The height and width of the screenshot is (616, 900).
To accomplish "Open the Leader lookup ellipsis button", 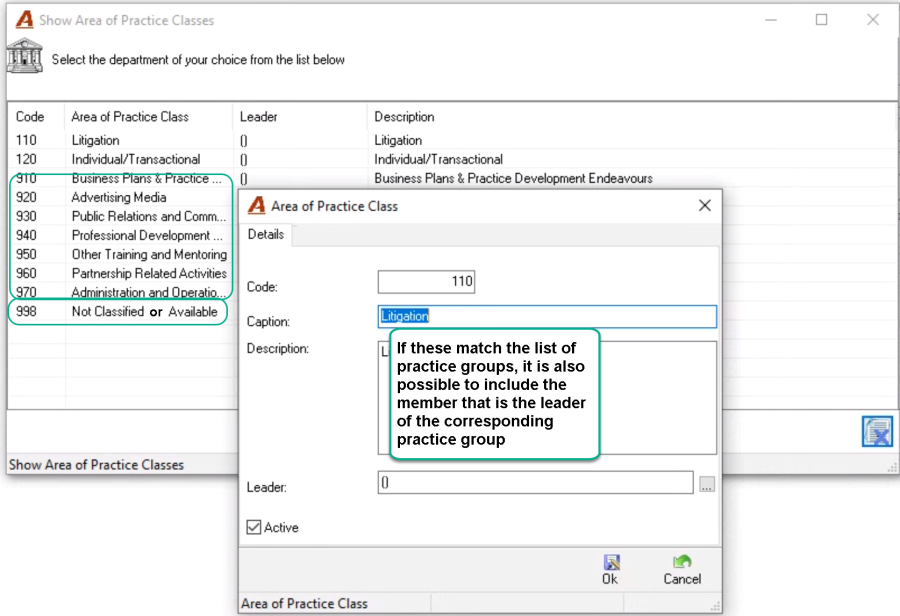I will (x=707, y=484).
